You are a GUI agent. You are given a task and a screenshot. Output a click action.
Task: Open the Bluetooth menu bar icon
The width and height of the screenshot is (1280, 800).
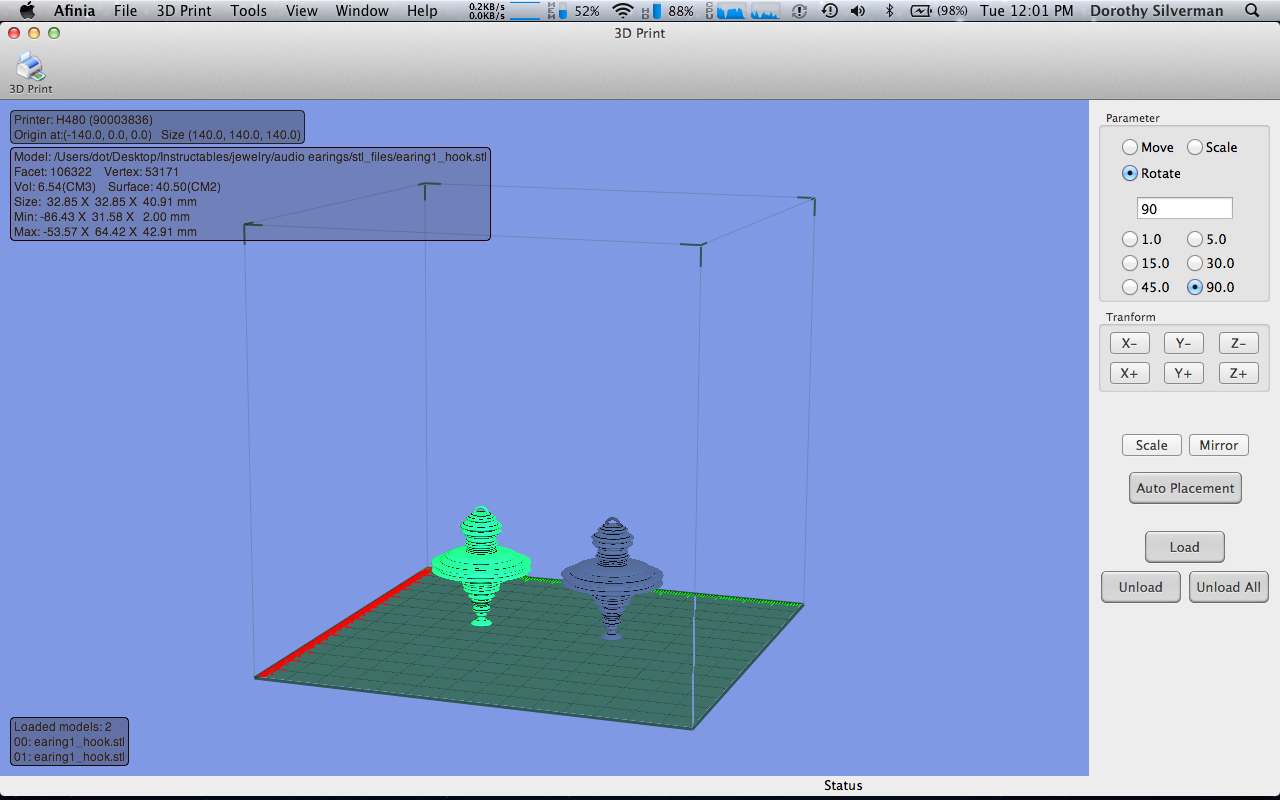[x=889, y=11]
